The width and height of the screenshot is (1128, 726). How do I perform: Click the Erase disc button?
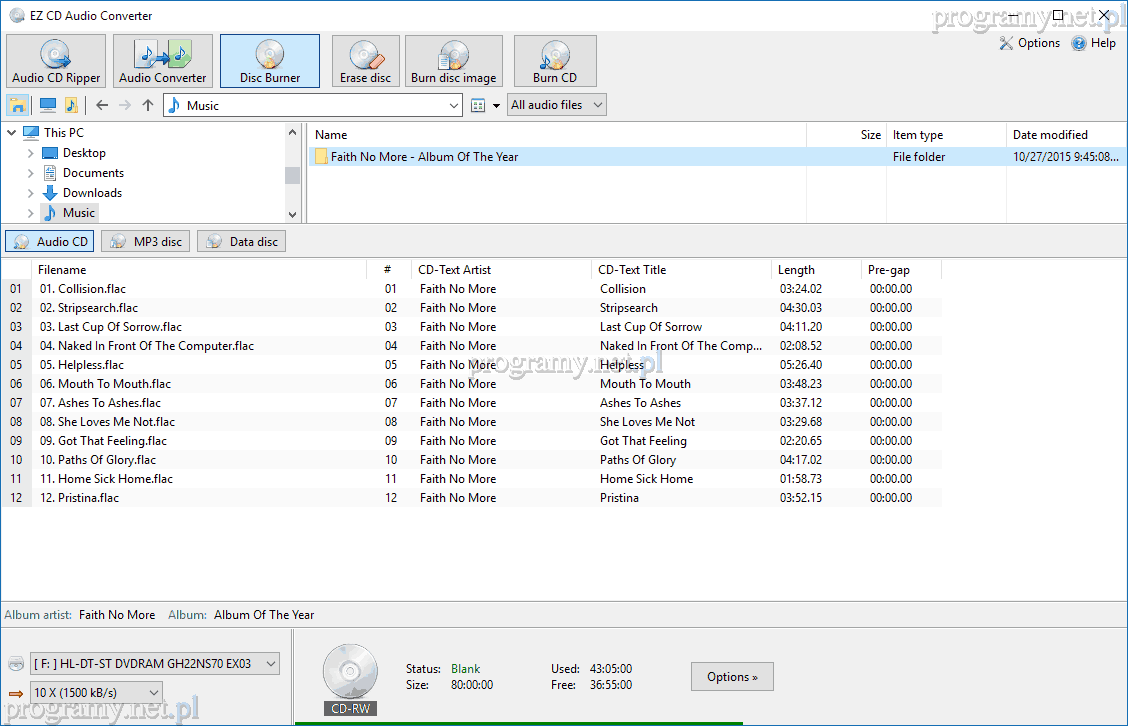pyautogui.click(x=365, y=61)
